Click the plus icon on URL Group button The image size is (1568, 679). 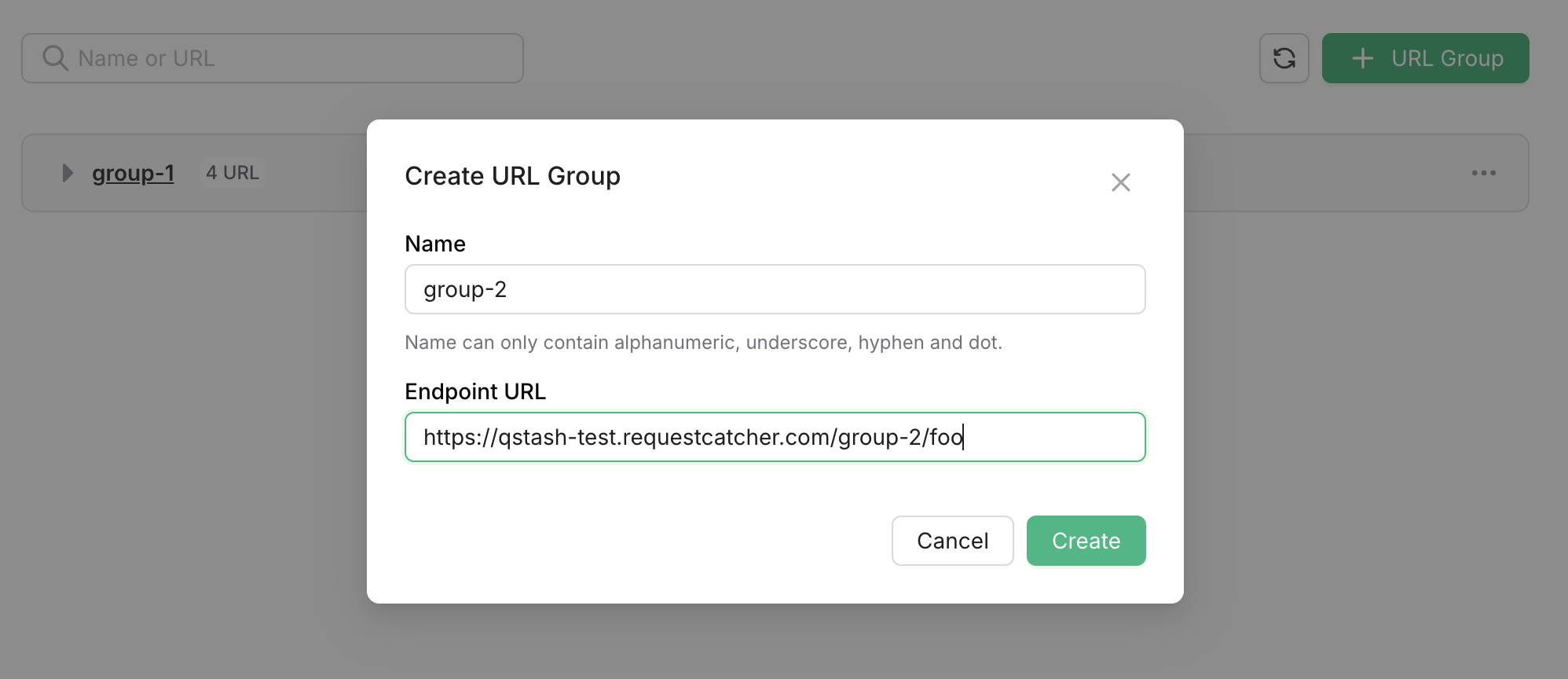point(1363,58)
